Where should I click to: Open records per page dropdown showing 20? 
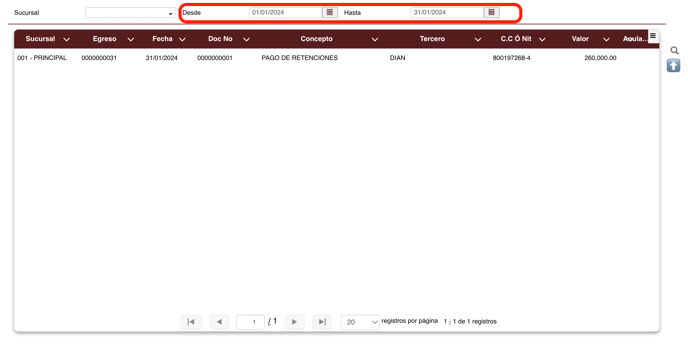360,322
